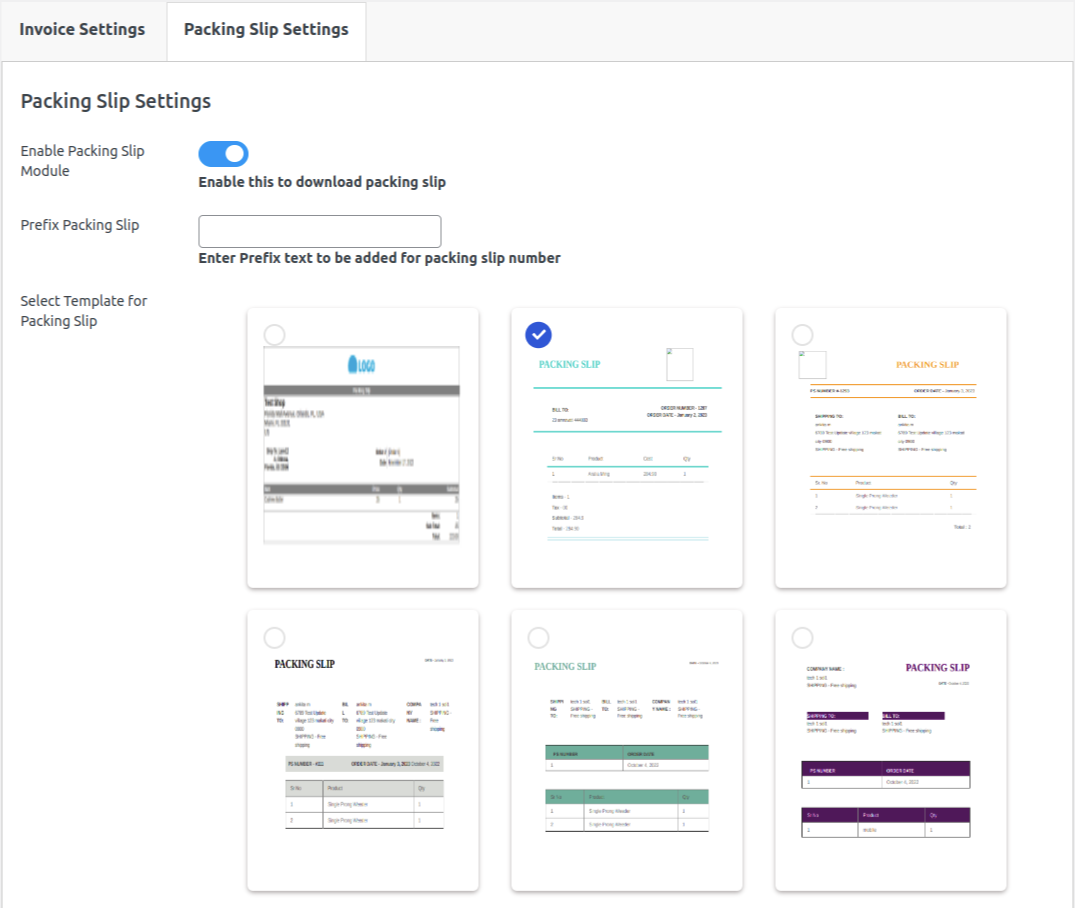This screenshot has width=1075, height=908.
Task: Click the orange template's product table preview
Action: pyautogui.click(x=891, y=495)
